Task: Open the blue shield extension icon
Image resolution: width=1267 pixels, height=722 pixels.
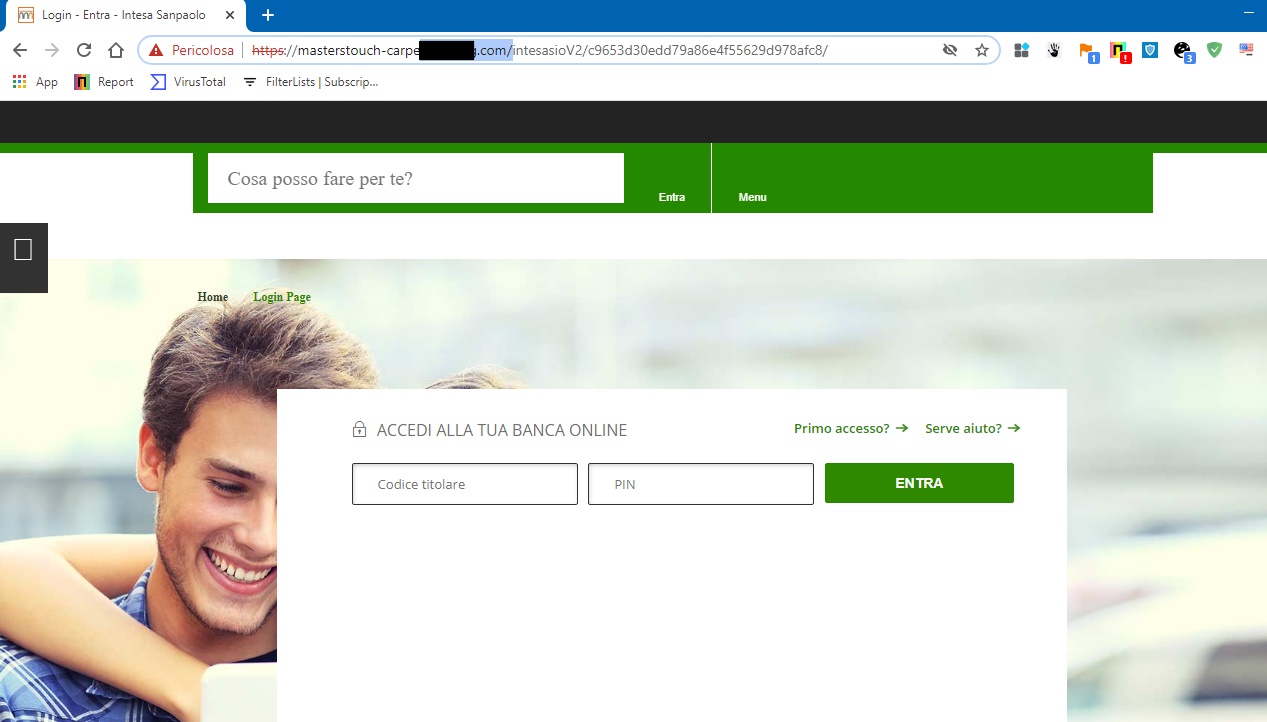Action: click(x=1150, y=50)
